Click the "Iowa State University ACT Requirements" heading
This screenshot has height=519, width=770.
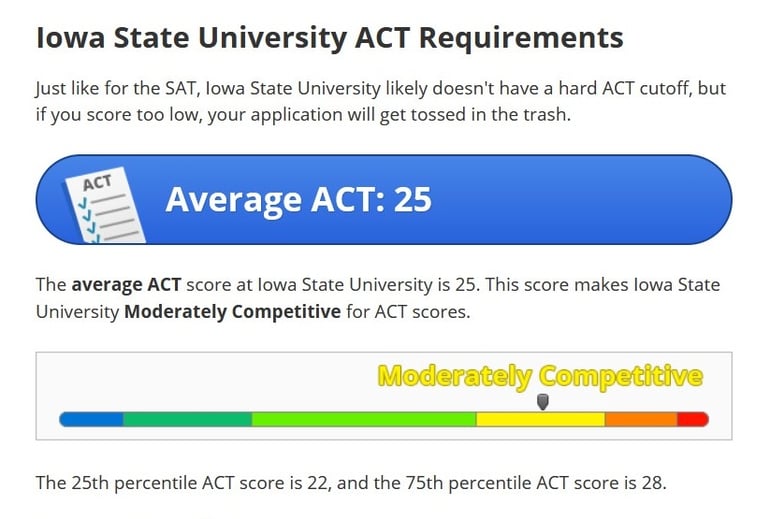pos(330,38)
